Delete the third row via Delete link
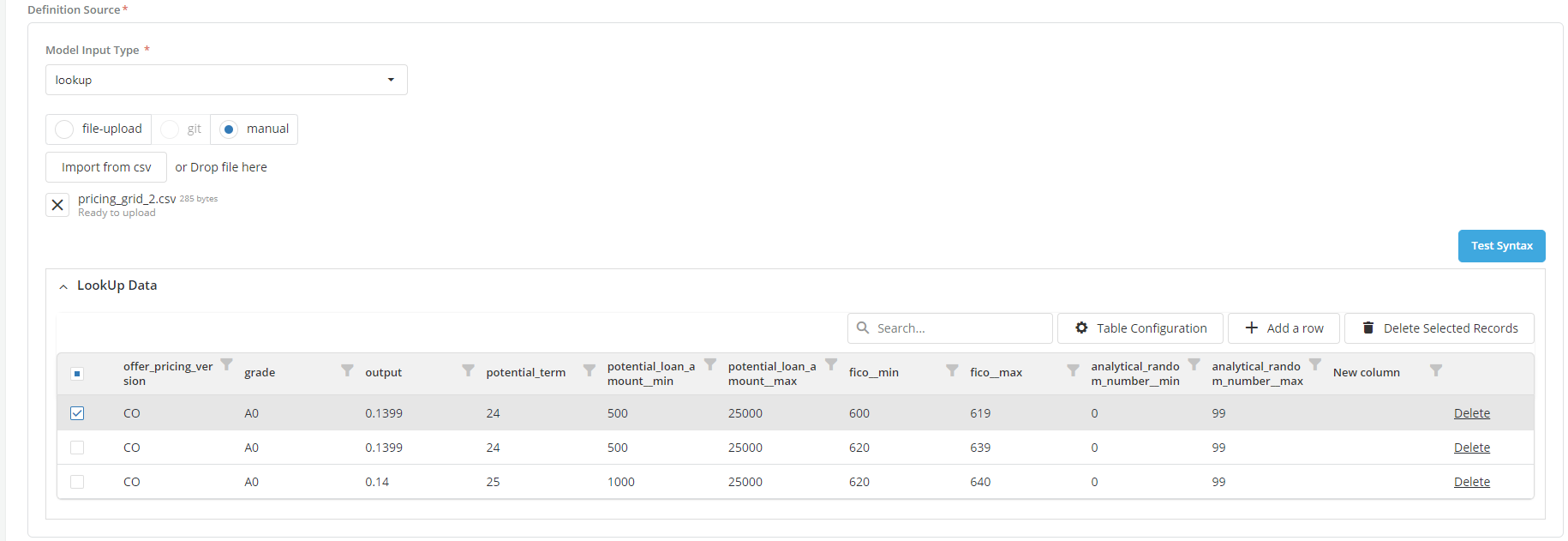Viewport: 1568px width, 541px height. tap(1471, 482)
